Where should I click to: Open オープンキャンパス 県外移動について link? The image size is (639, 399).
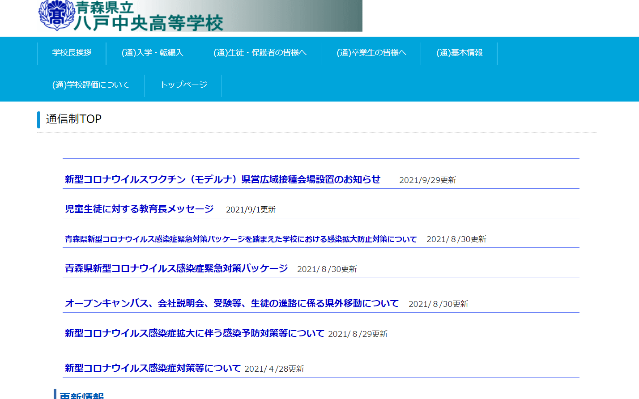tap(232, 304)
